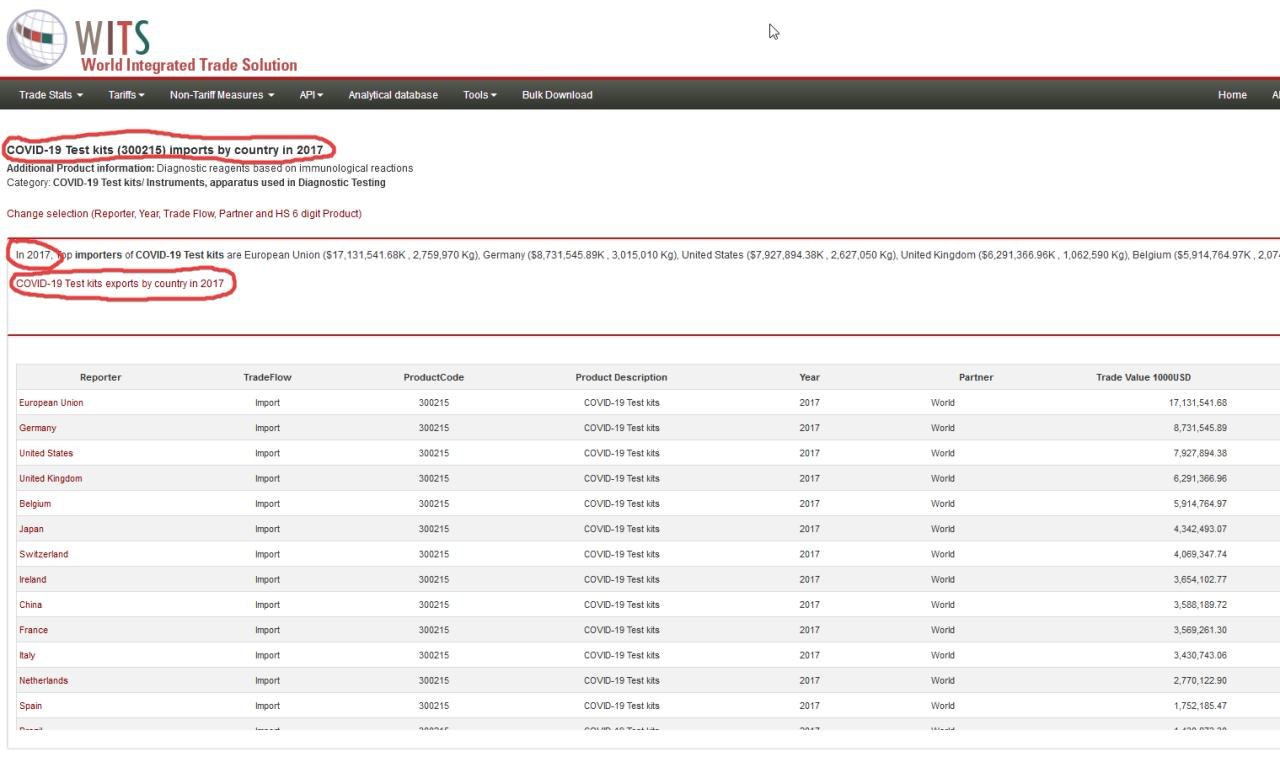Select China row's COVID-19 Test kits description
Image resolution: width=1280 pixels, height=762 pixels.
tap(621, 605)
